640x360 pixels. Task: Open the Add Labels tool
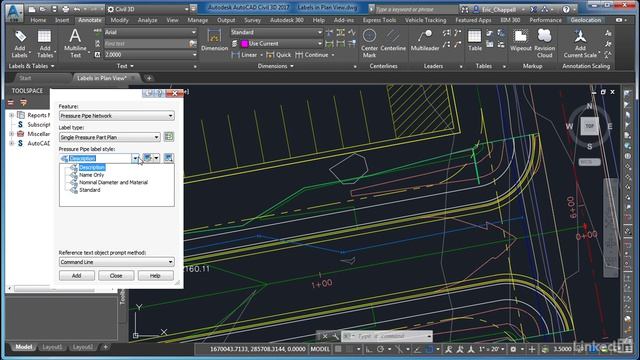point(20,44)
